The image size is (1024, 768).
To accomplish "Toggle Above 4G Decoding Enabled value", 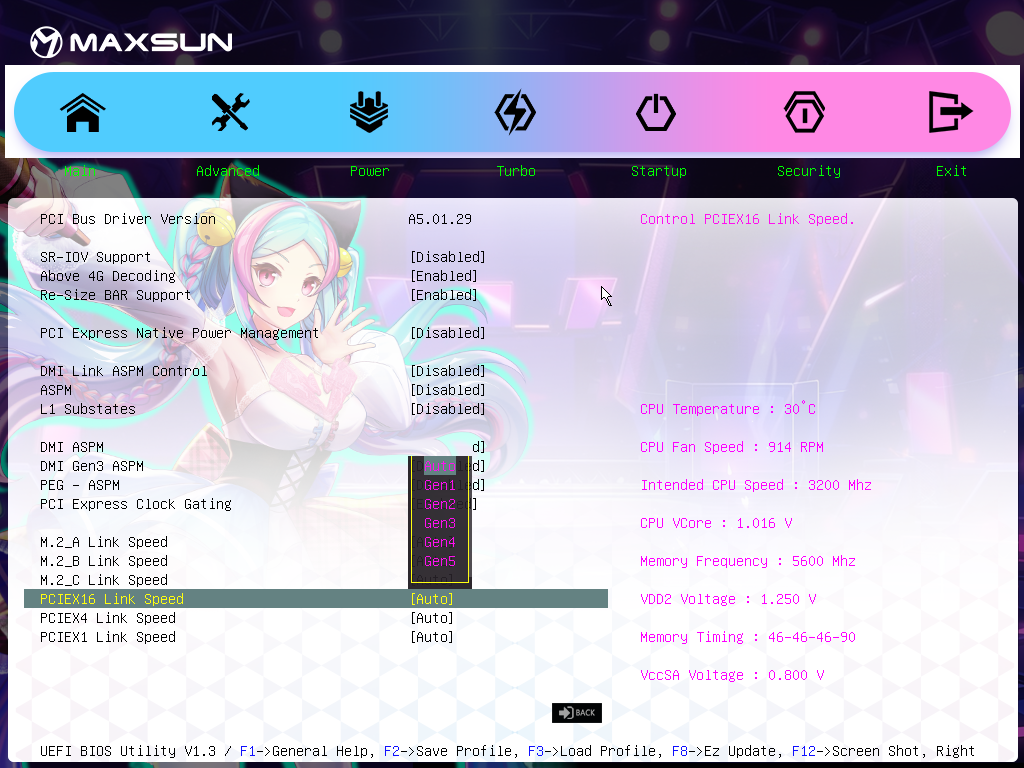I will coord(443,276).
